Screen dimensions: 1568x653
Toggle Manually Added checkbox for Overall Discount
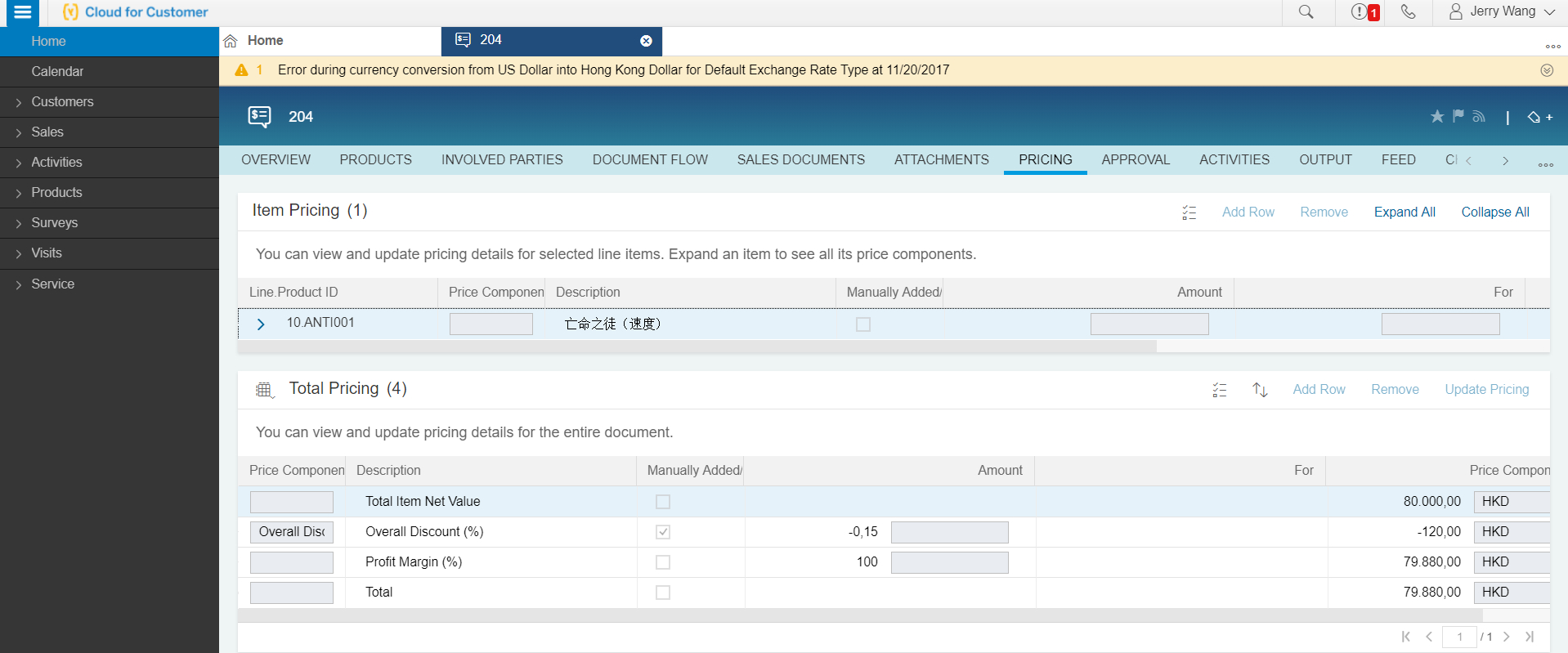pyautogui.click(x=663, y=532)
